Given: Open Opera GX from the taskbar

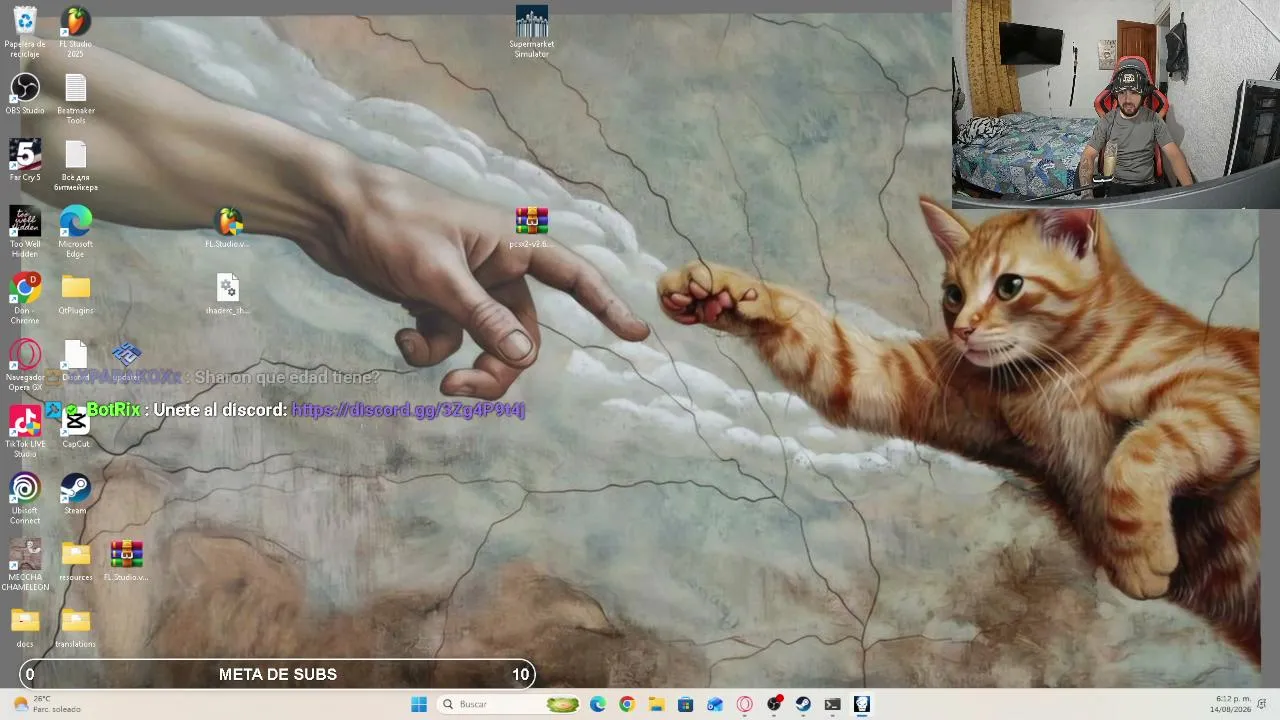Looking at the screenshot, I should 744,704.
